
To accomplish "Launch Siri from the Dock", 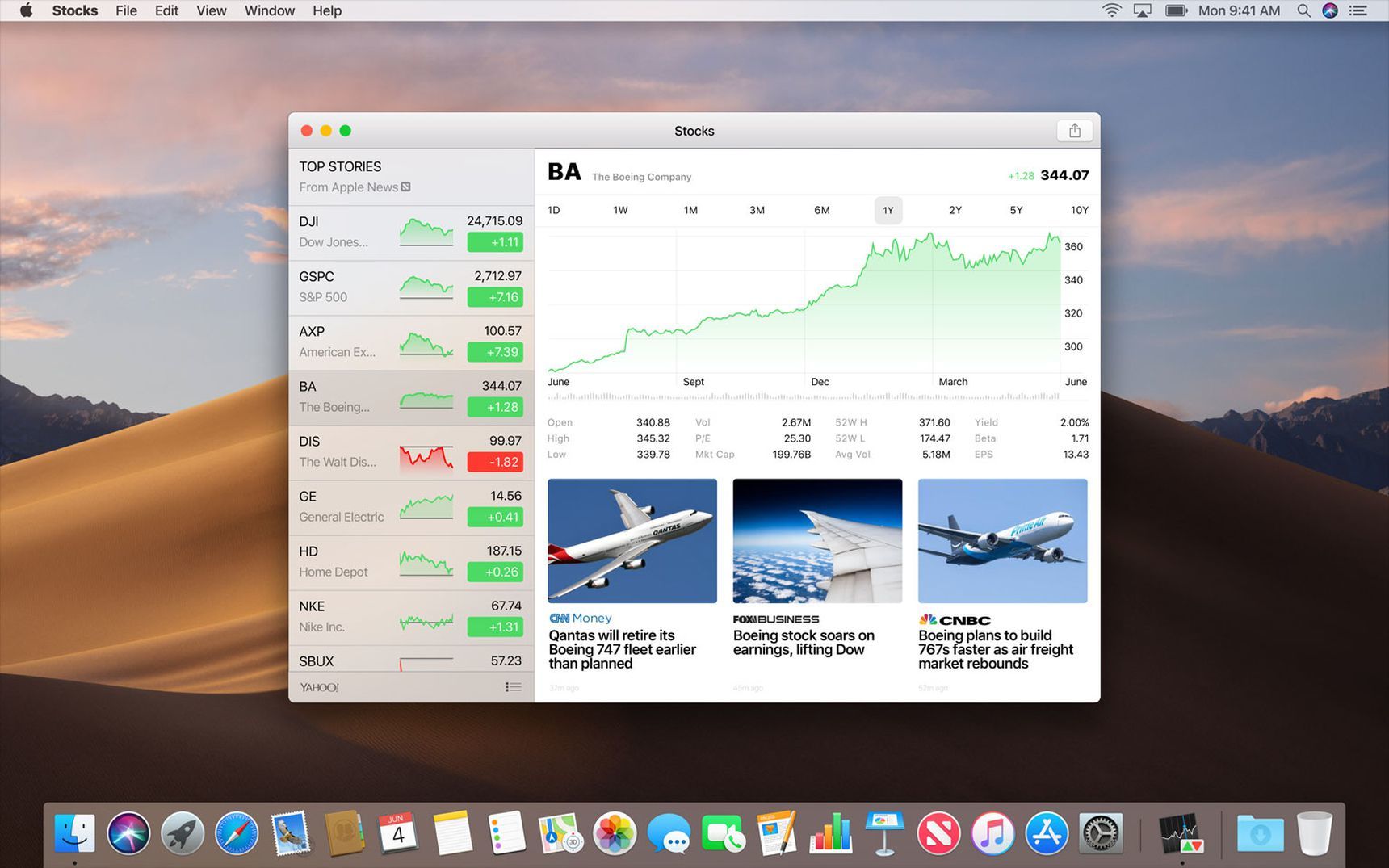I will [x=128, y=833].
